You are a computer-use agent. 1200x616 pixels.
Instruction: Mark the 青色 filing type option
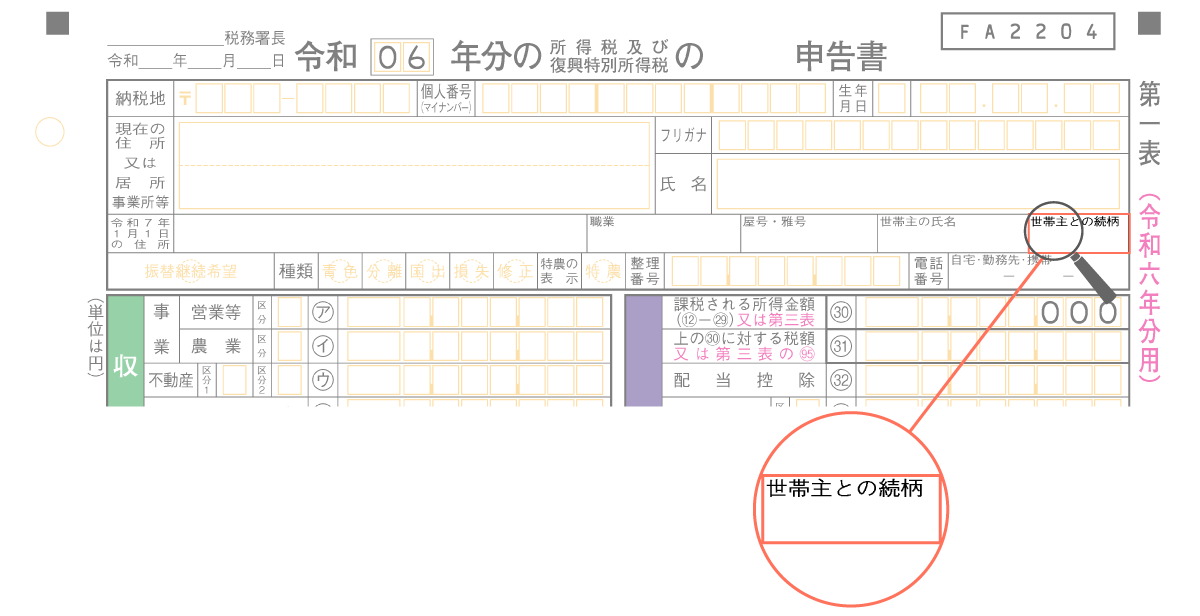pos(340,270)
